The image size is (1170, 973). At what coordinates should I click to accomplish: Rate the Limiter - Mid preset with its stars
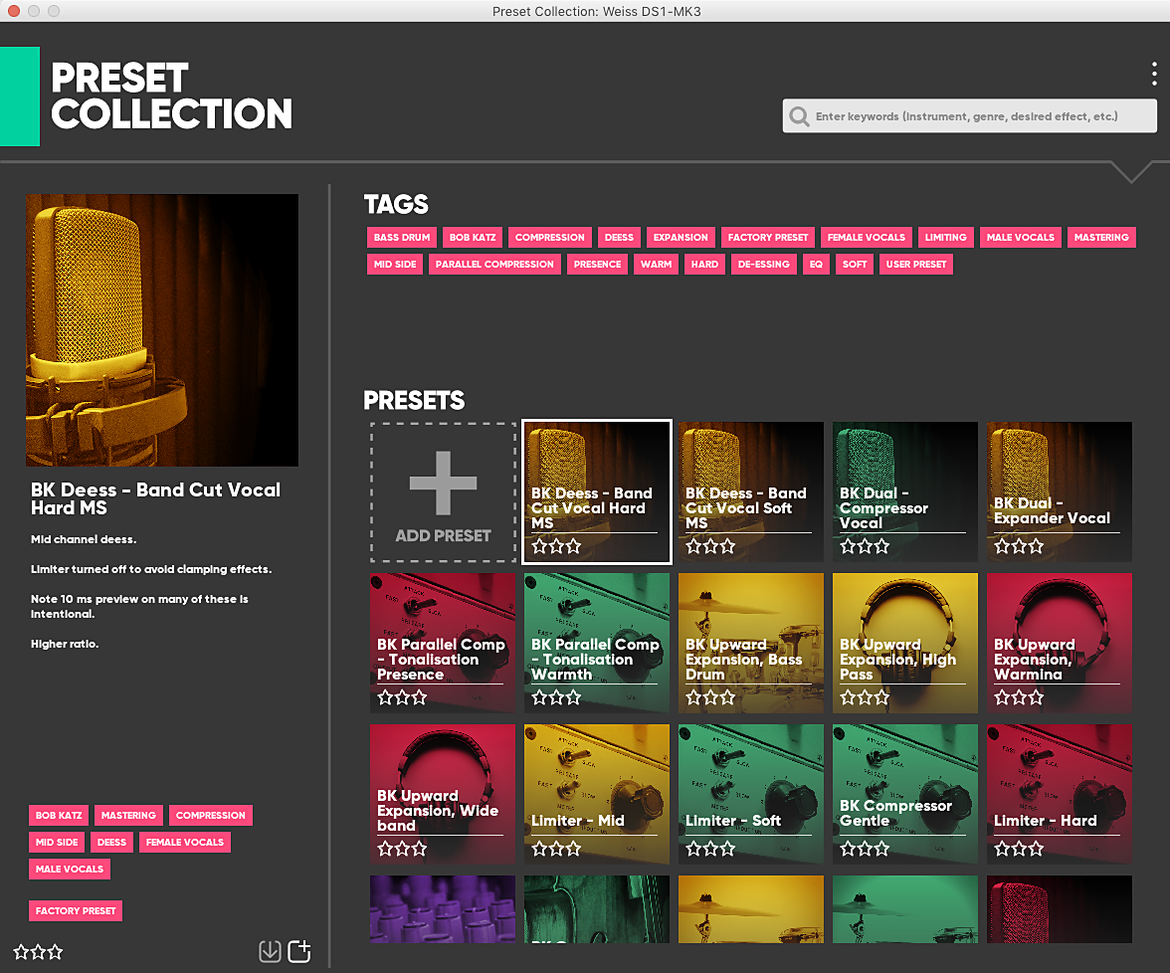click(556, 848)
